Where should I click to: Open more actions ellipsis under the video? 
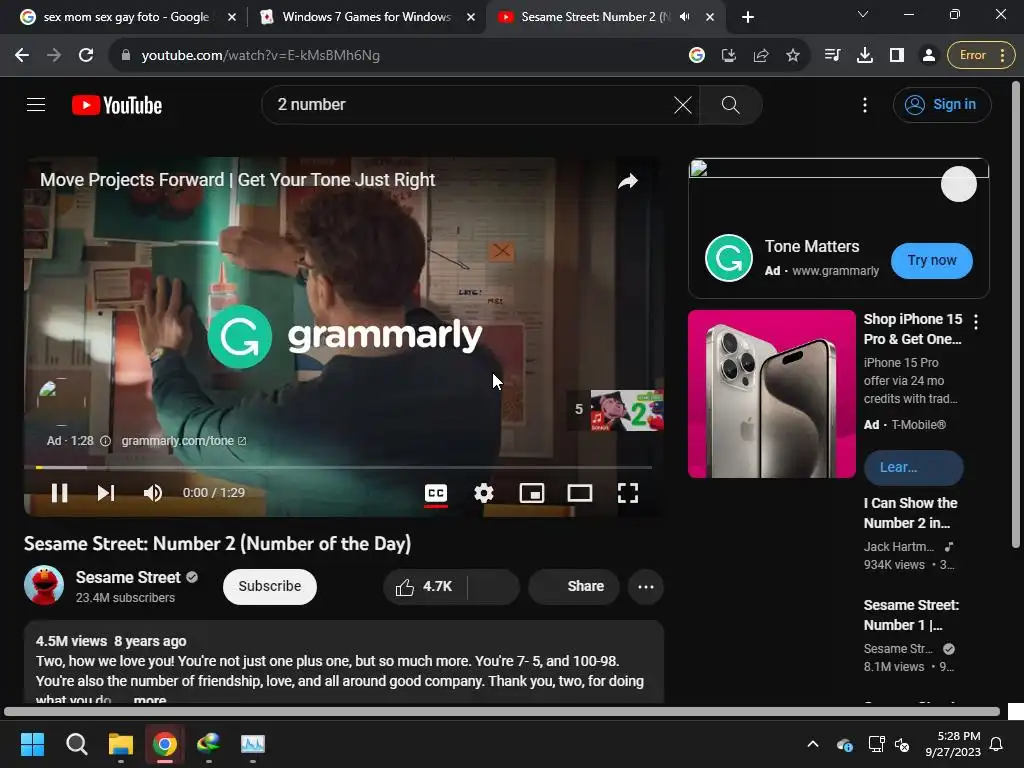[646, 586]
